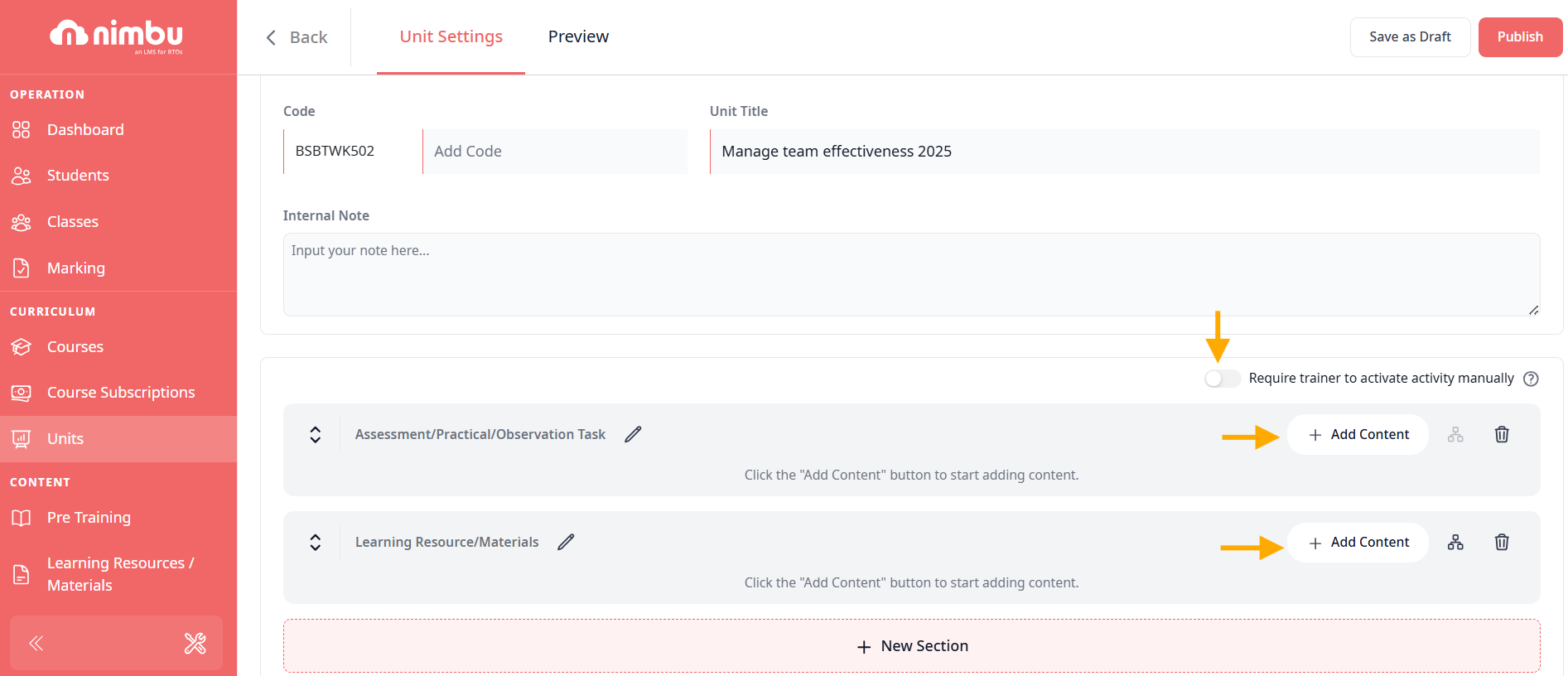Click the help icon beside manual activation
The width and height of the screenshot is (1568, 676).
(x=1531, y=379)
